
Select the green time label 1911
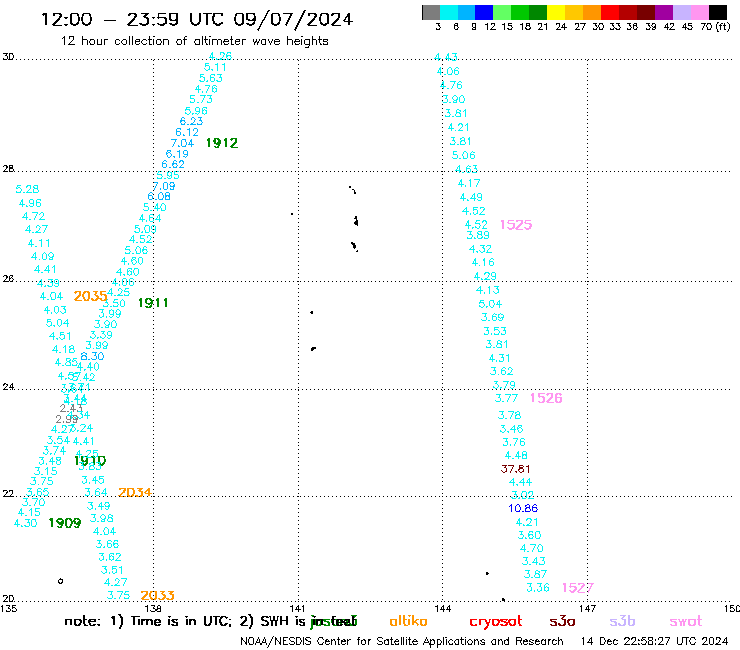[153, 303]
